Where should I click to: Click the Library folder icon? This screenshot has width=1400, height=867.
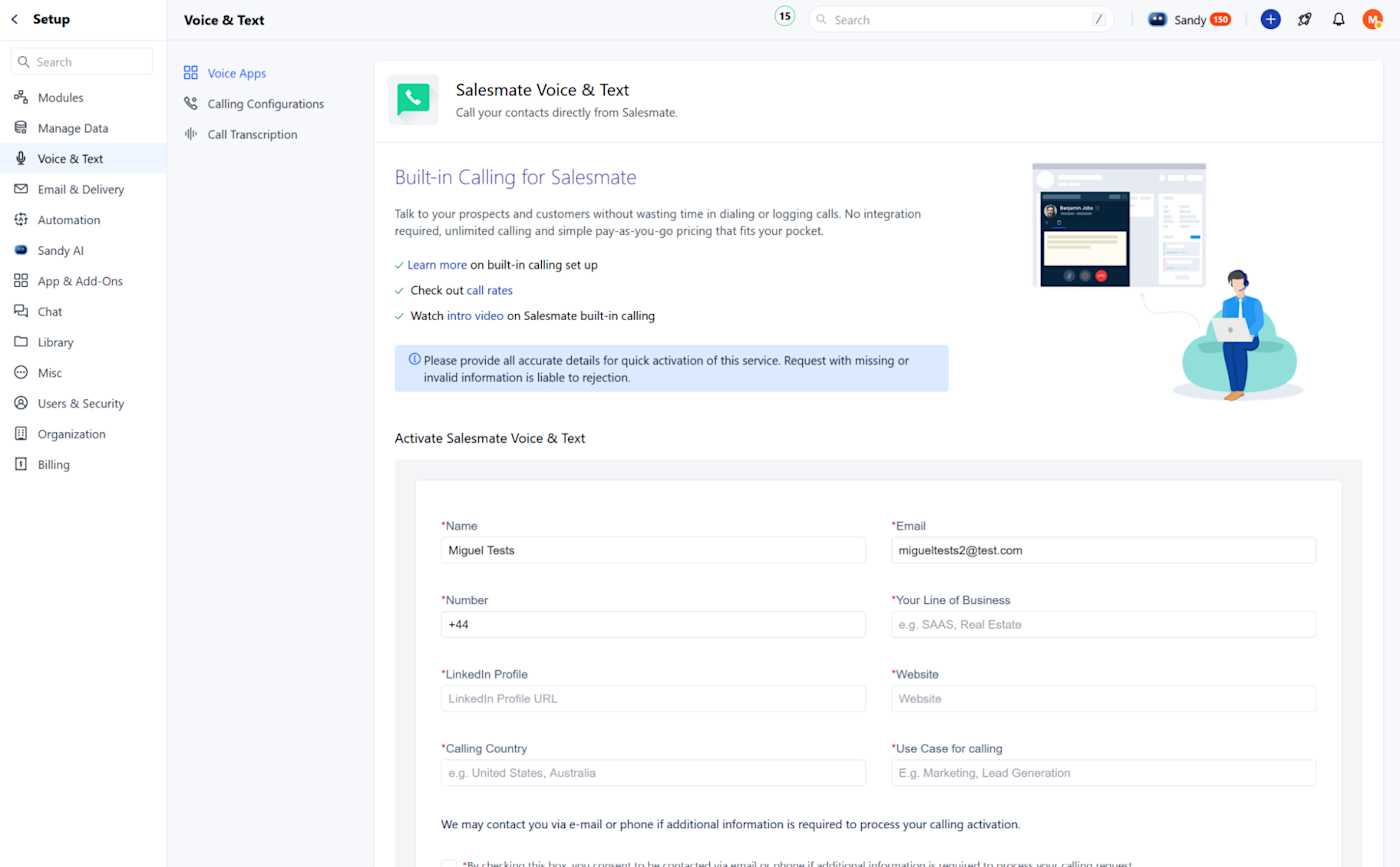[20, 342]
